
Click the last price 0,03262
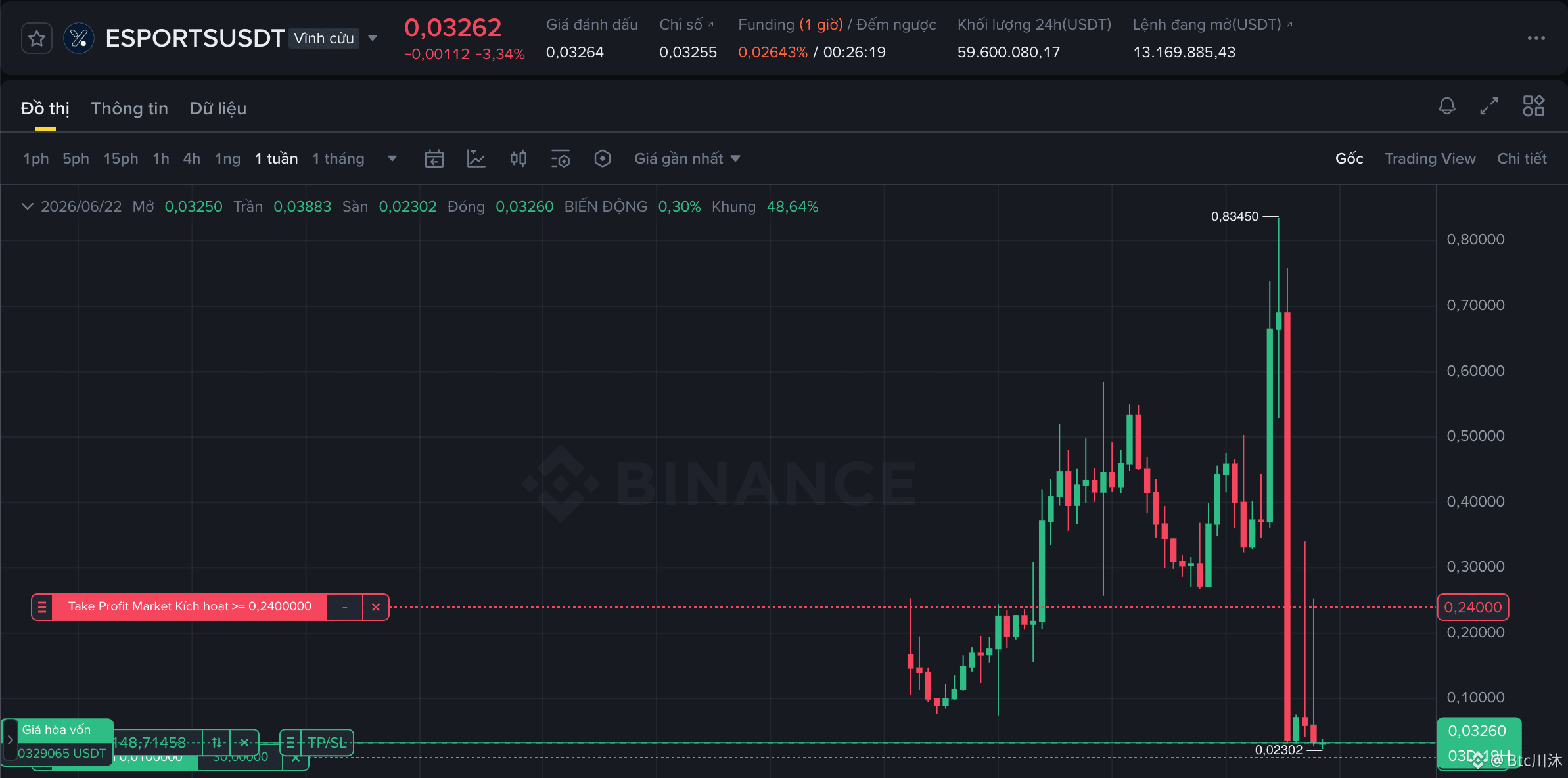[x=453, y=28]
